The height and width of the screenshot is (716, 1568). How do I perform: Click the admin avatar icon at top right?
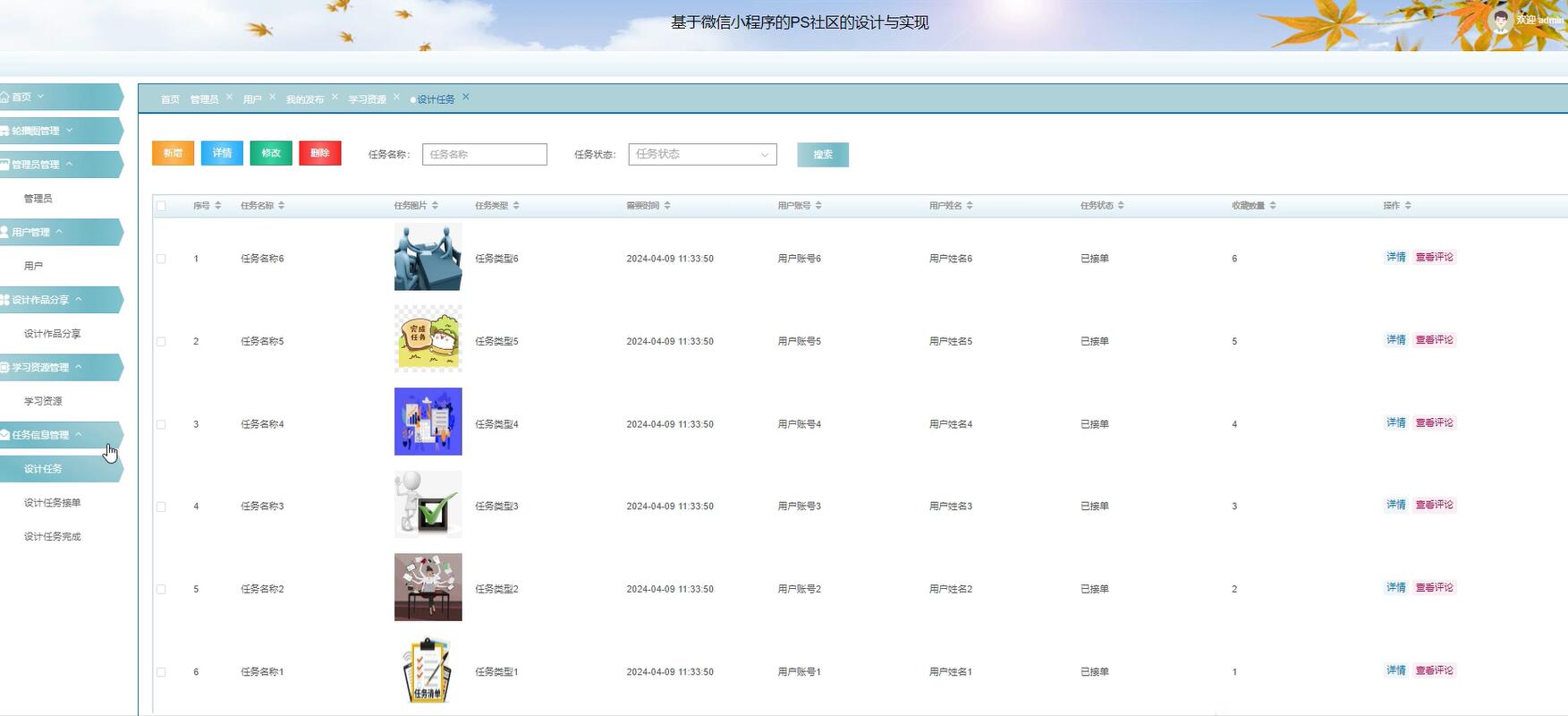(x=1500, y=20)
